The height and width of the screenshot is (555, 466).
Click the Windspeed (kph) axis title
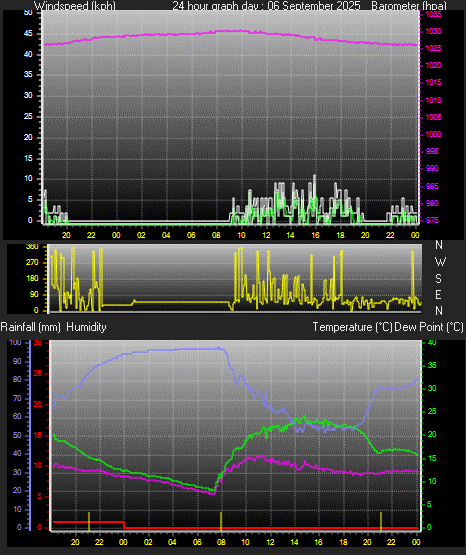(x=75, y=5)
